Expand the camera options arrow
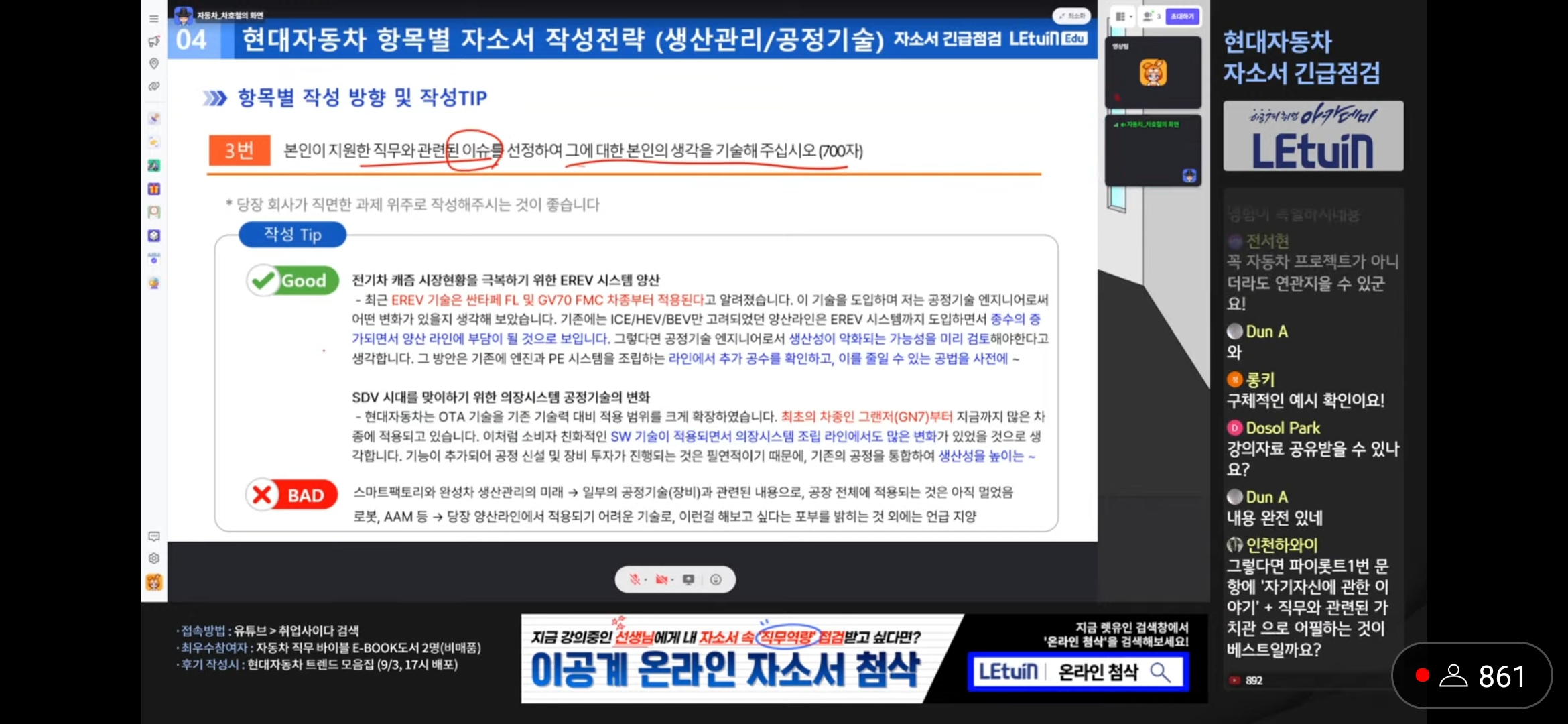Viewport: 1568px width, 724px height. pos(672,580)
